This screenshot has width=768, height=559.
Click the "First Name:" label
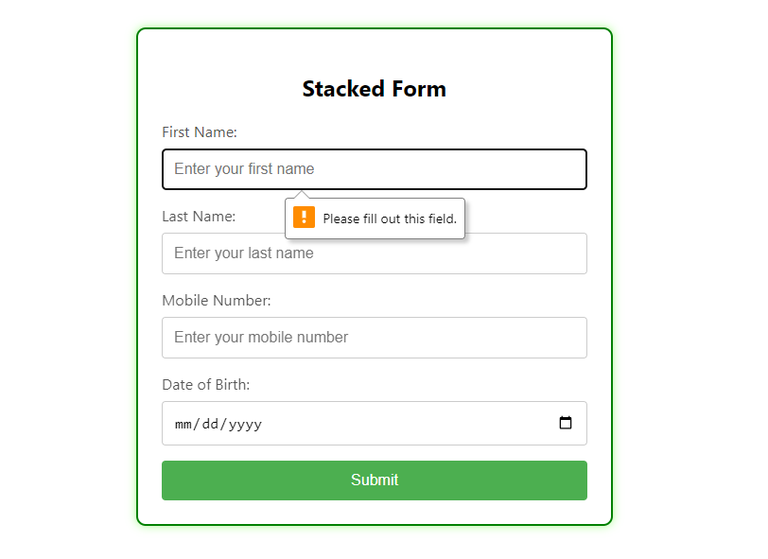[199, 132]
